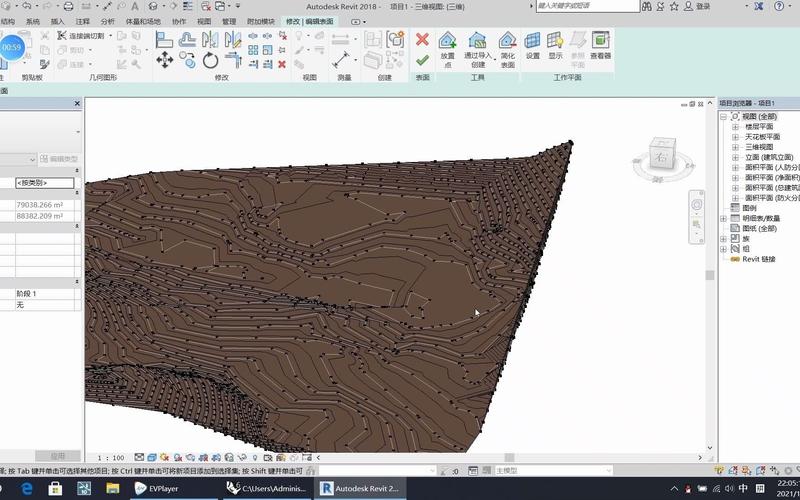The height and width of the screenshot is (500, 800).
Task: Click the red Delete icon in Modify panel
Action: pyautogui.click(x=282, y=64)
